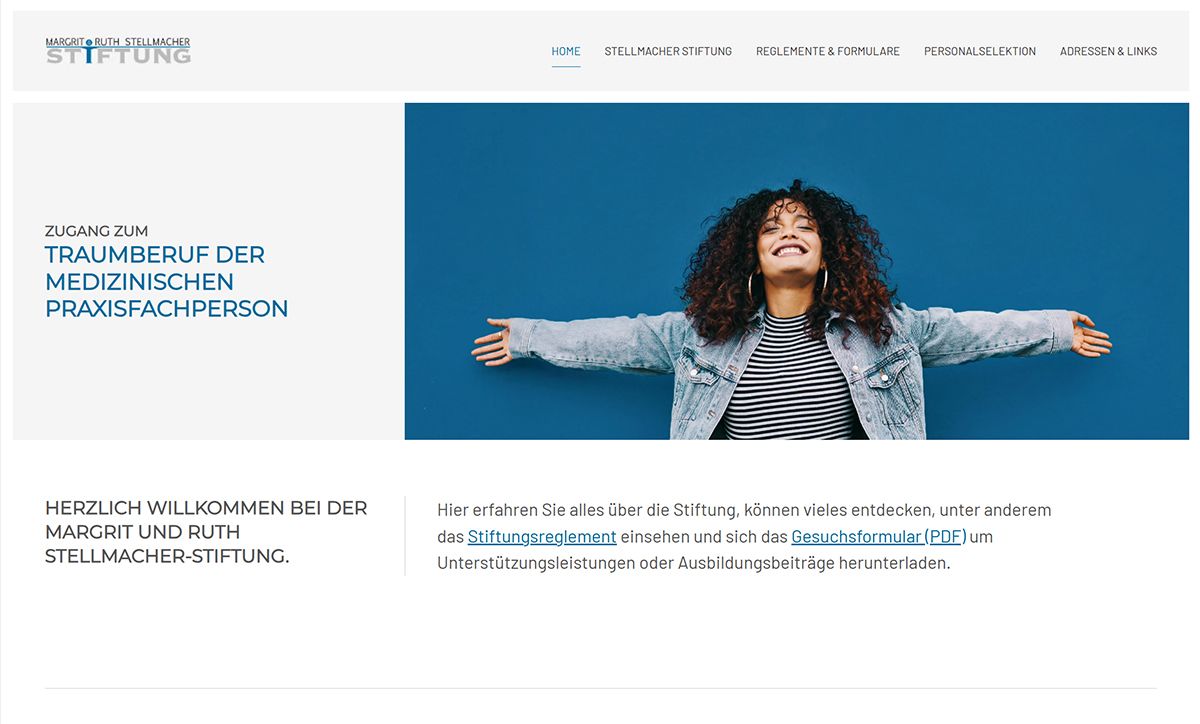Click the woman's outstretched hand on the right

click(x=1090, y=335)
